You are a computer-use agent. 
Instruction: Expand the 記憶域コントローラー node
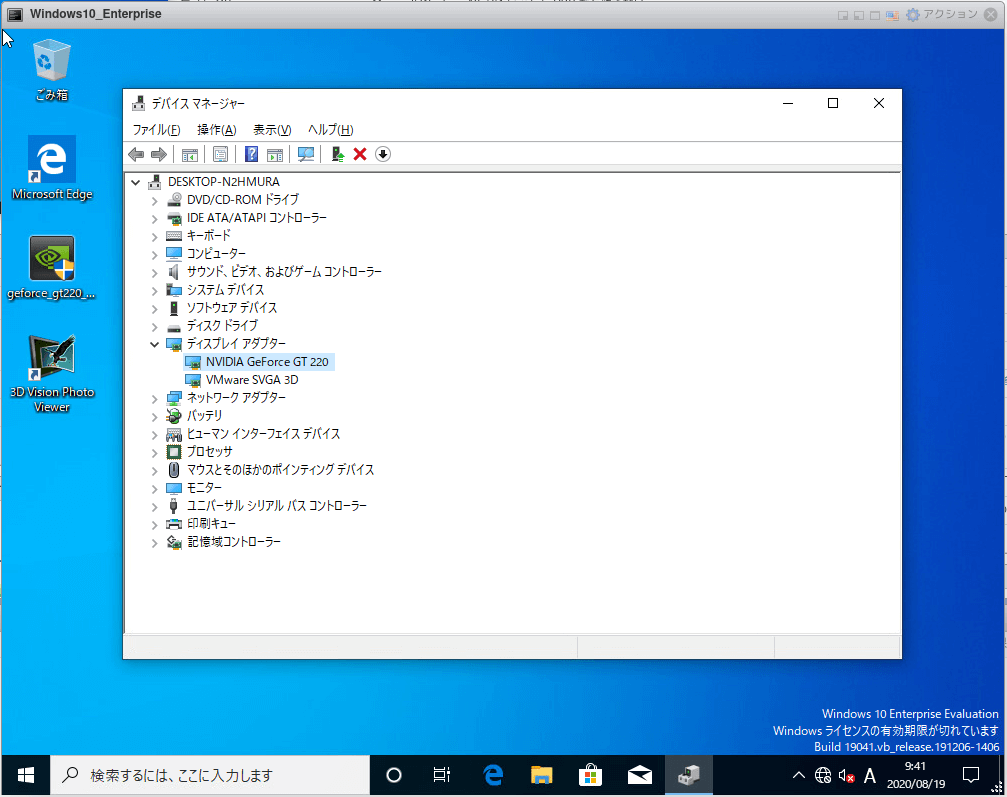point(154,542)
